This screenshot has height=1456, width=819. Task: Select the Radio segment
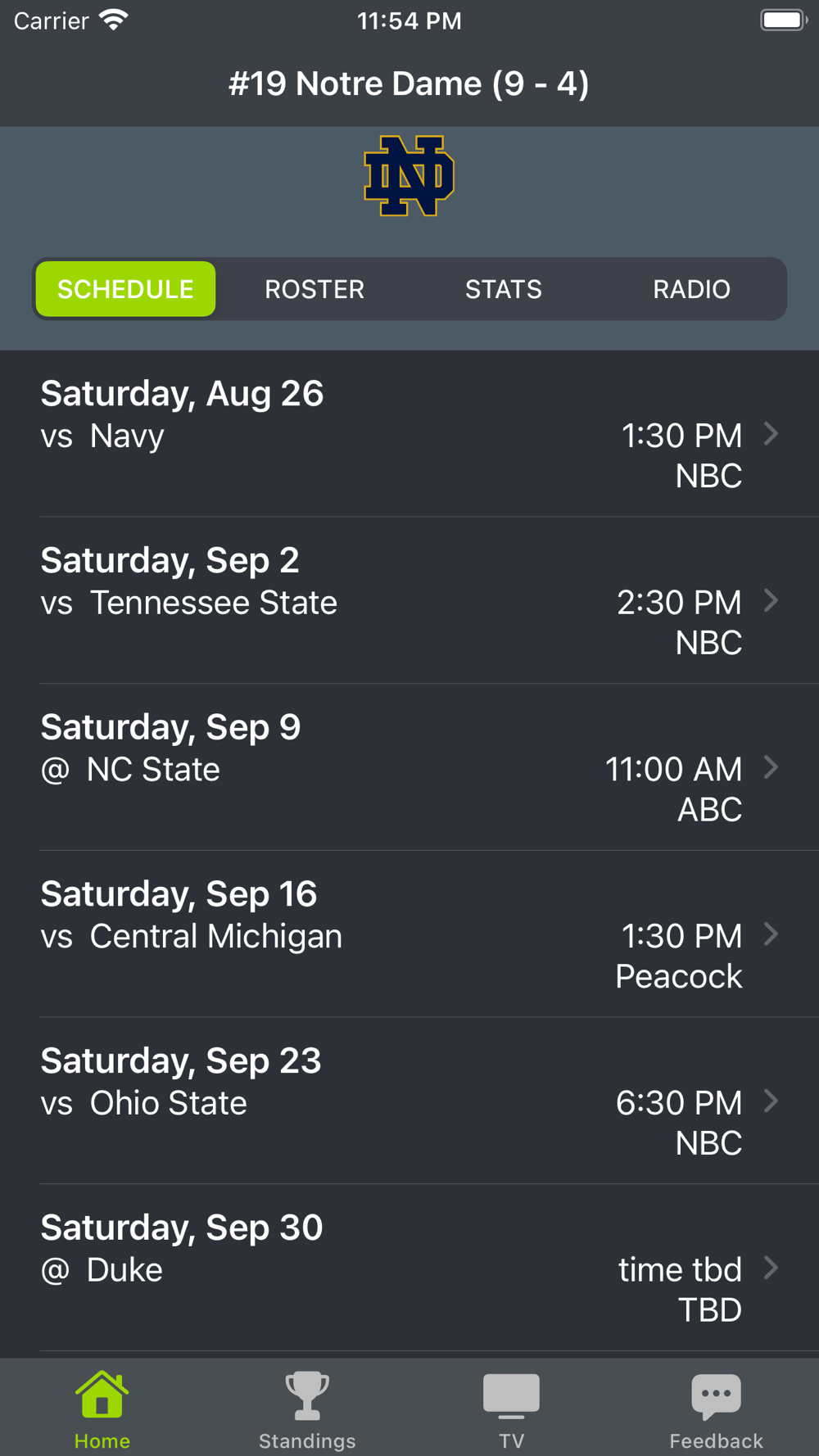[x=691, y=289]
